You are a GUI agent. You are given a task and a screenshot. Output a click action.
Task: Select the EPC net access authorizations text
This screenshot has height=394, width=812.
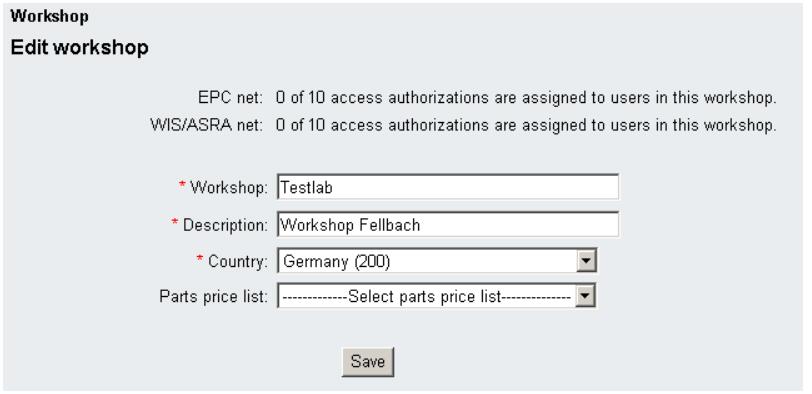[526, 97]
